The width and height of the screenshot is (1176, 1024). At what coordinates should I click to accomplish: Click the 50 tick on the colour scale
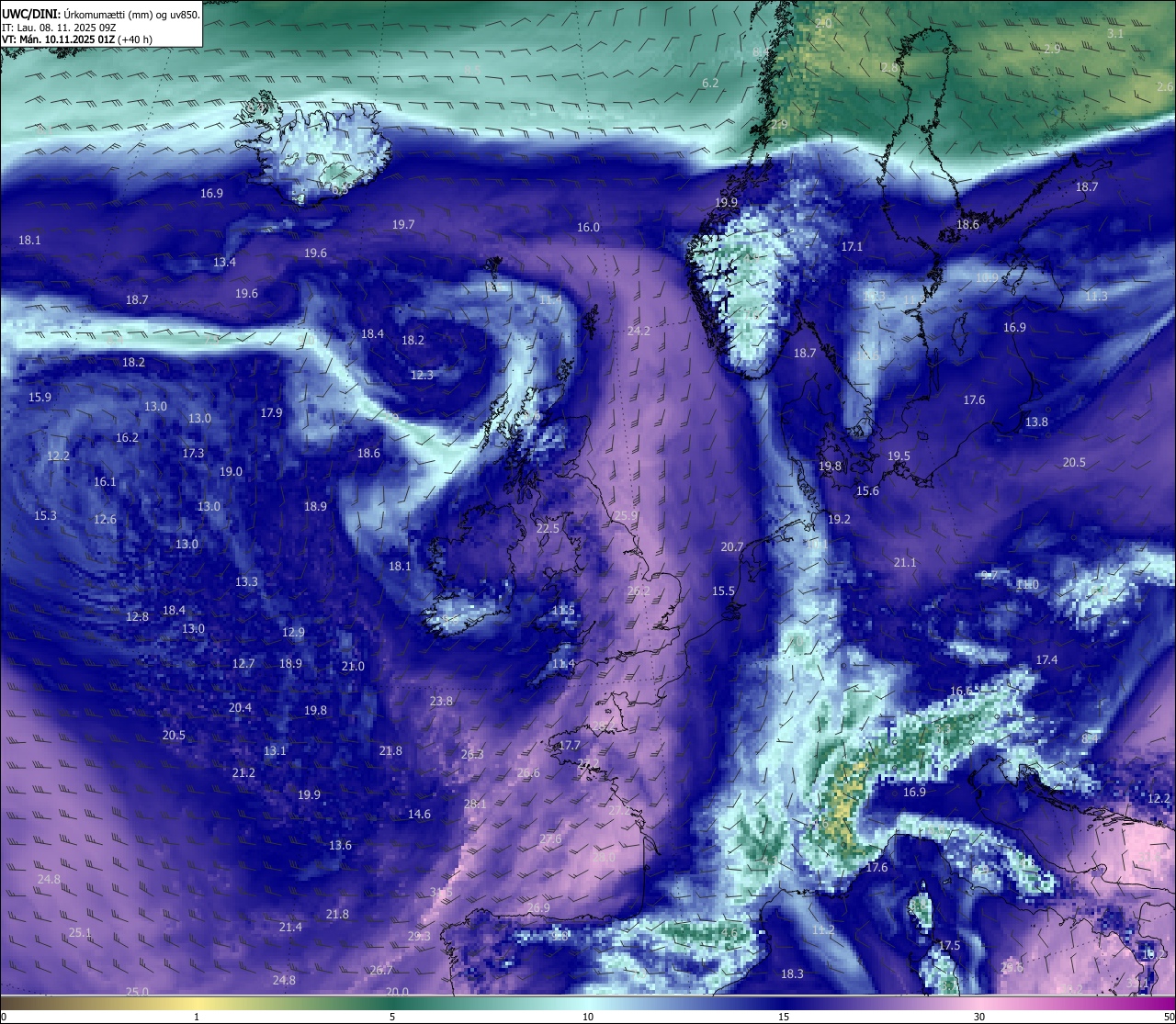pyautogui.click(x=1169, y=1017)
